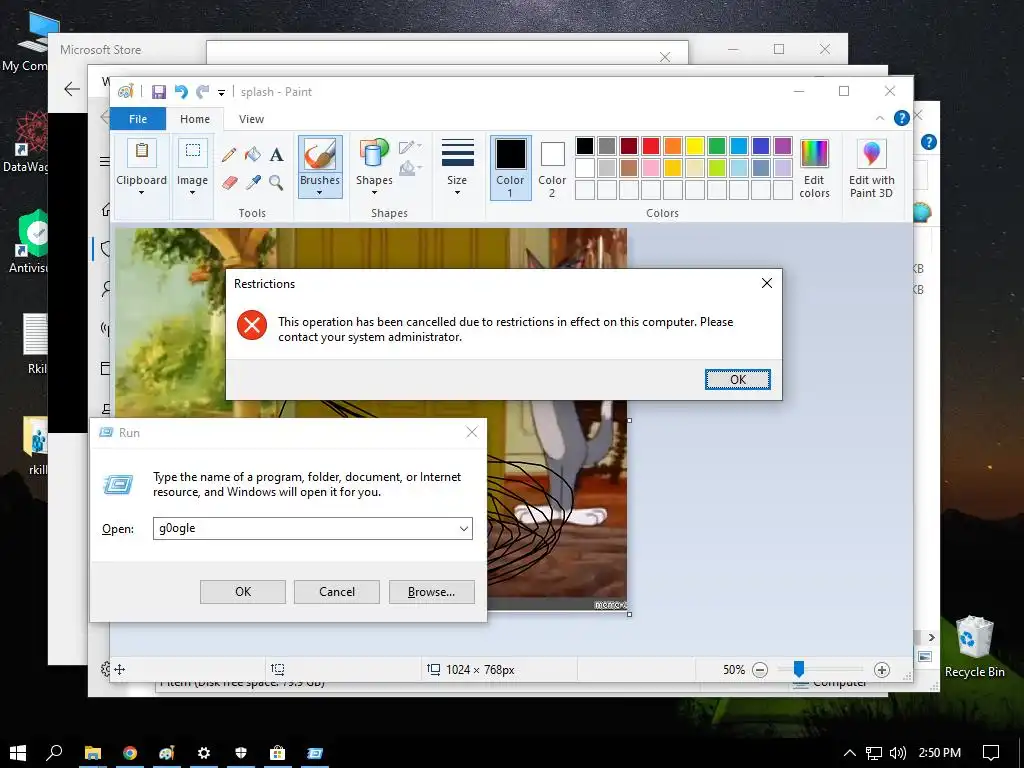Open the Recycle Bin desktop icon

(974, 647)
